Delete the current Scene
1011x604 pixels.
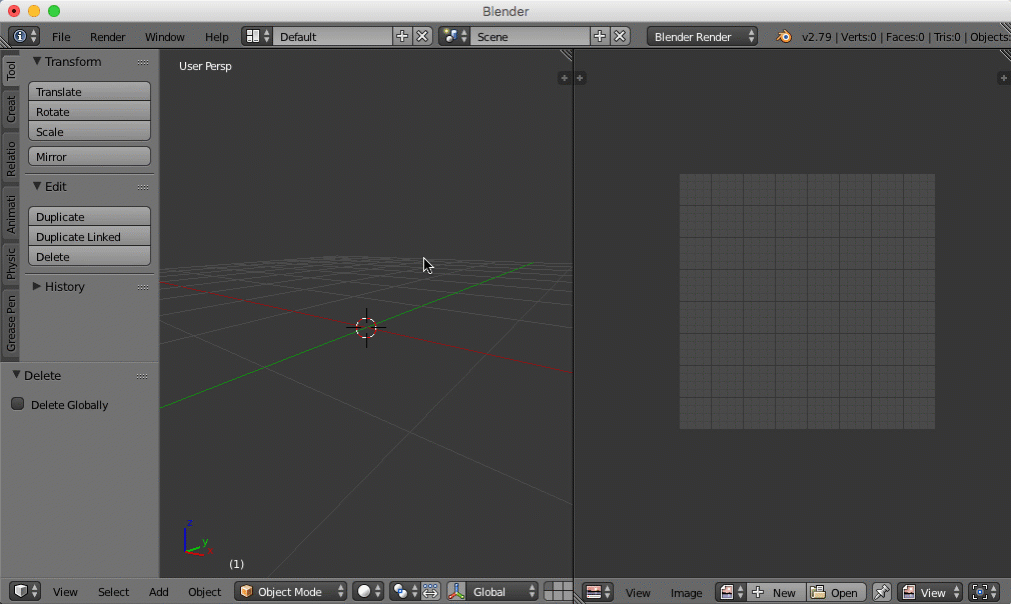click(620, 36)
